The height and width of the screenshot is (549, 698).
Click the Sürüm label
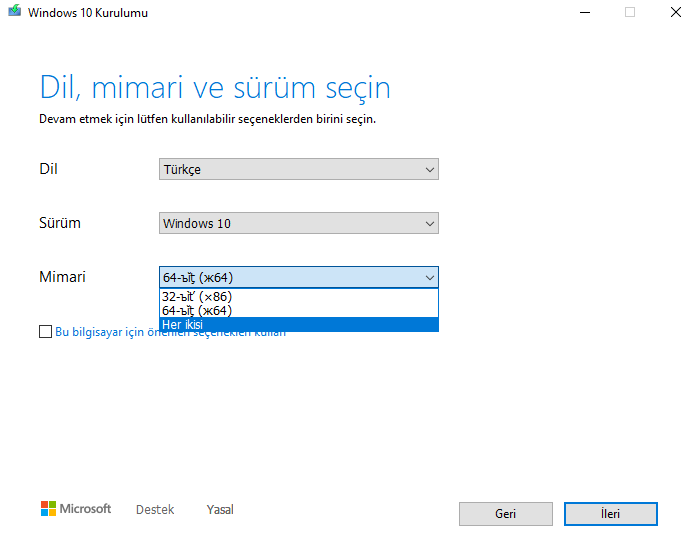coord(60,223)
